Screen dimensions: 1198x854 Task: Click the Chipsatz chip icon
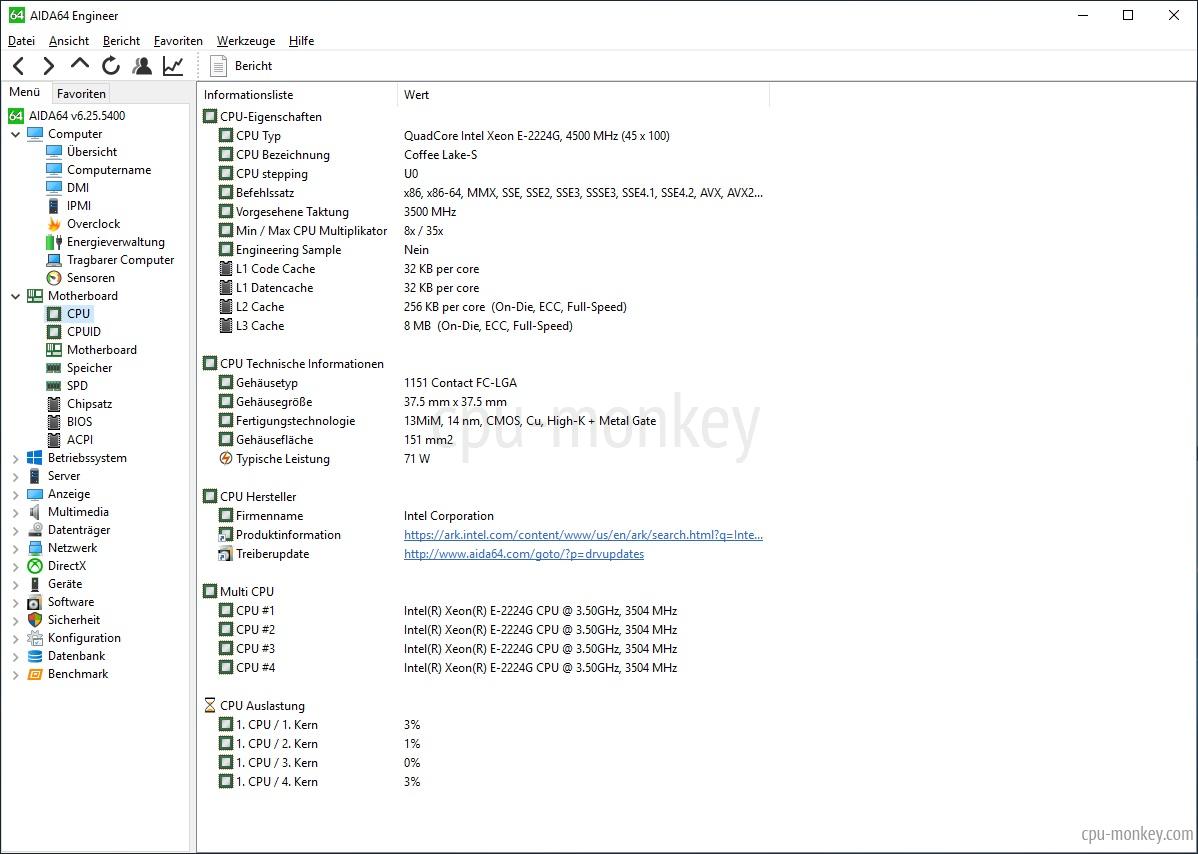coord(53,403)
